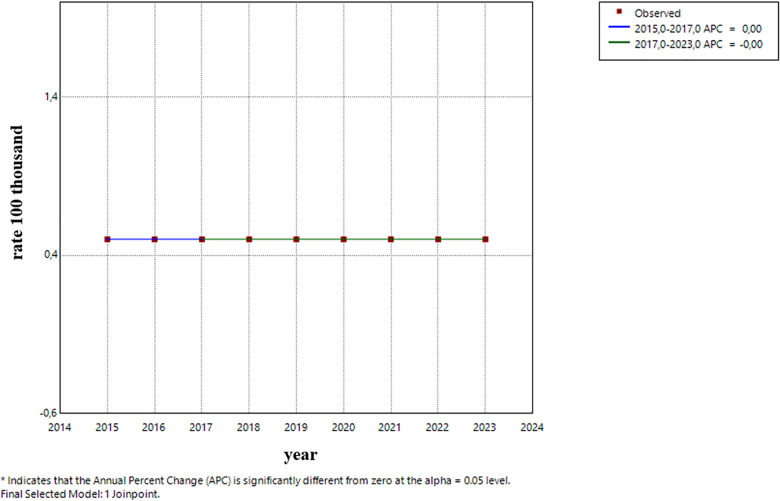This screenshot has height=501, width=780.
Task: Click the x-axis label 2014
Action: 60,427
